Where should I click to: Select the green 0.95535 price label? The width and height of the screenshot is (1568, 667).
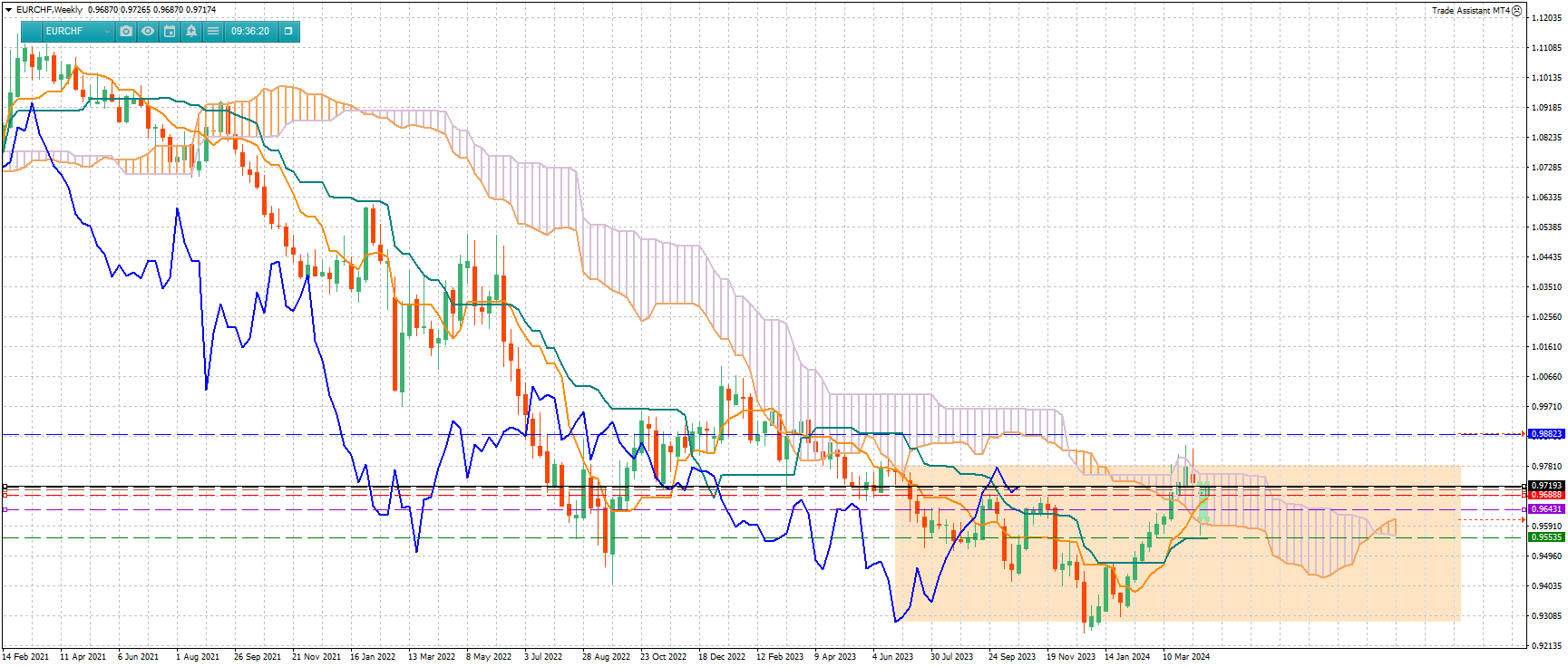pyautogui.click(x=1547, y=537)
